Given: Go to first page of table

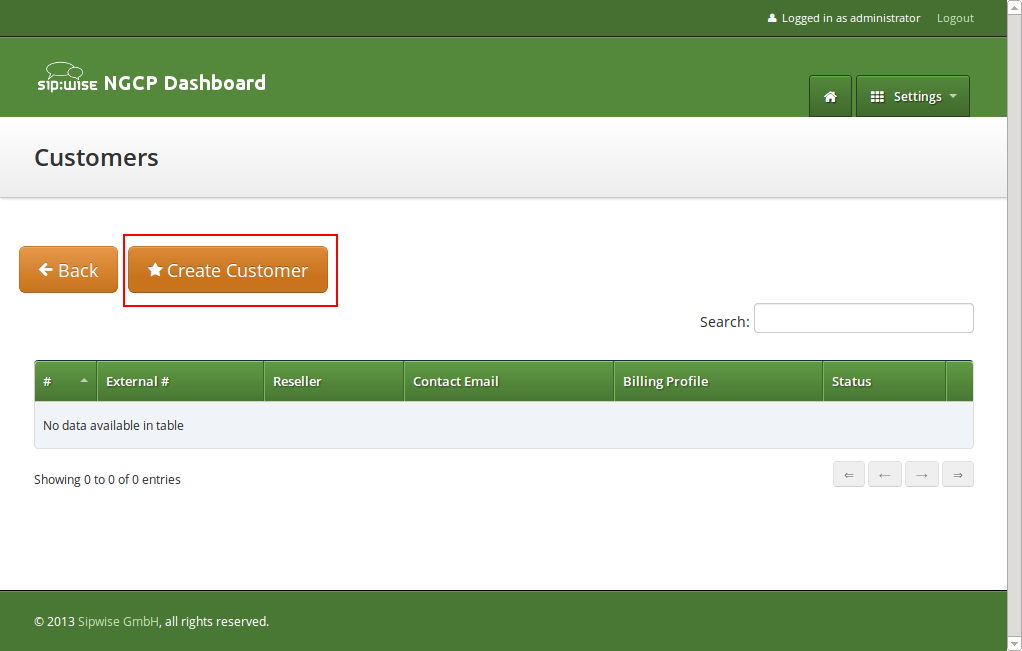Looking at the screenshot, I should click(x=848, y=475).
